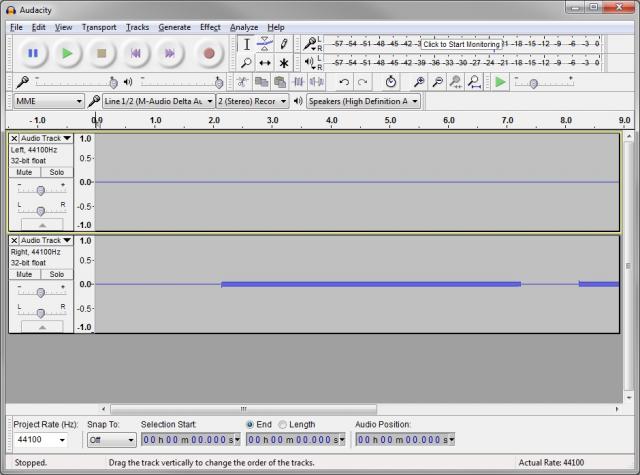Close the Right audio track with X
640x475 pixels.
[14, 240]
